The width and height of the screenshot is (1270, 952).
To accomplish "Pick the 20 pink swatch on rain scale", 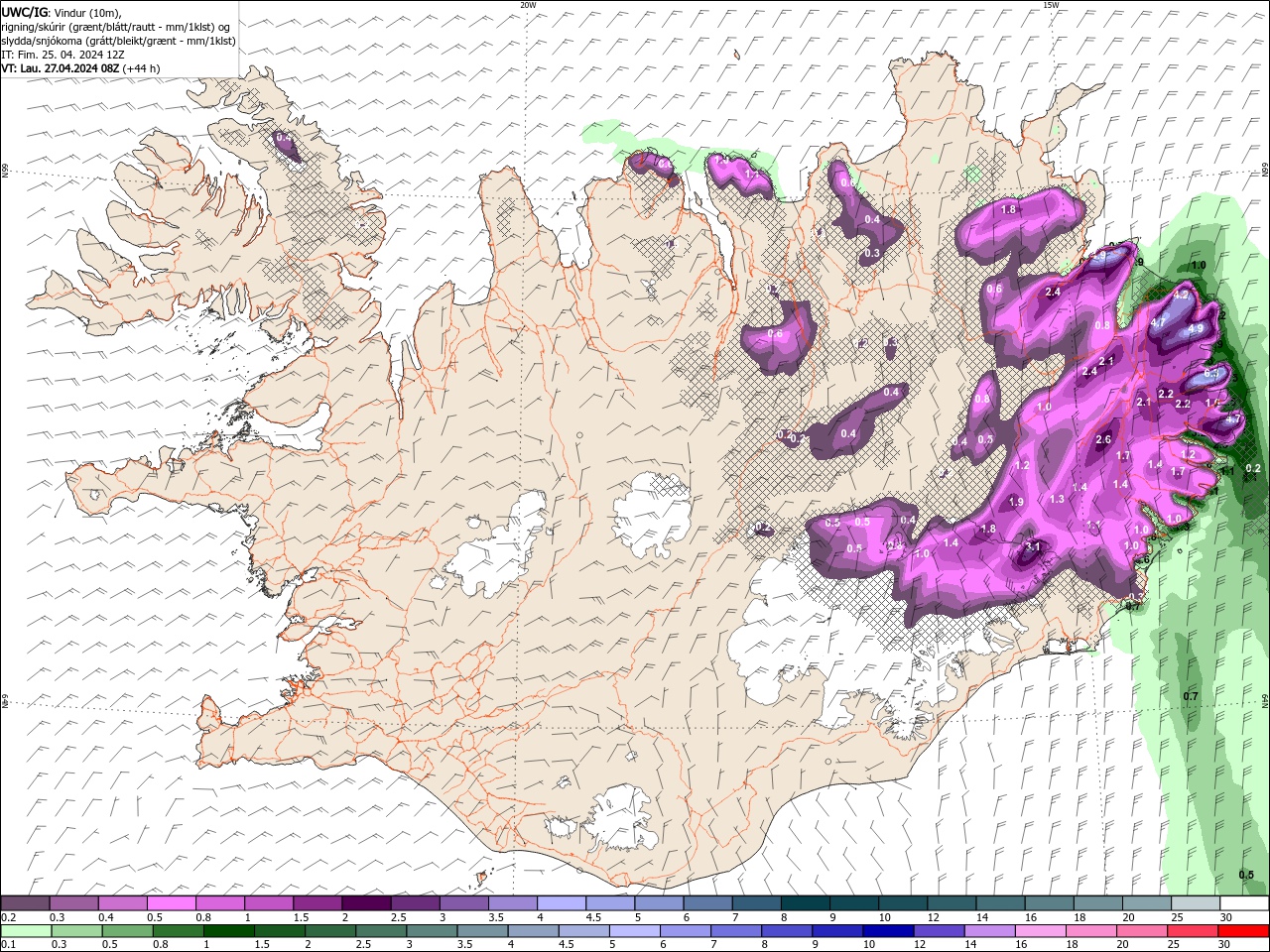I will pyautogui.click(x=1143, y=931).
